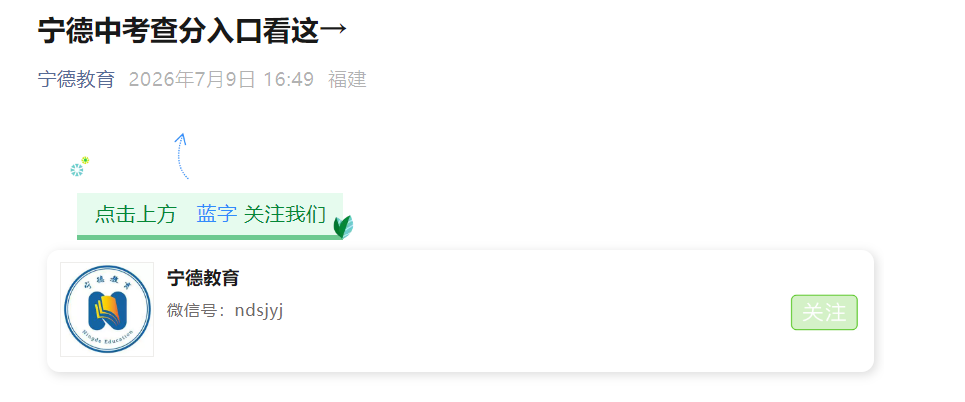Open the 宁德教育 author link below title

coord(76,79)
